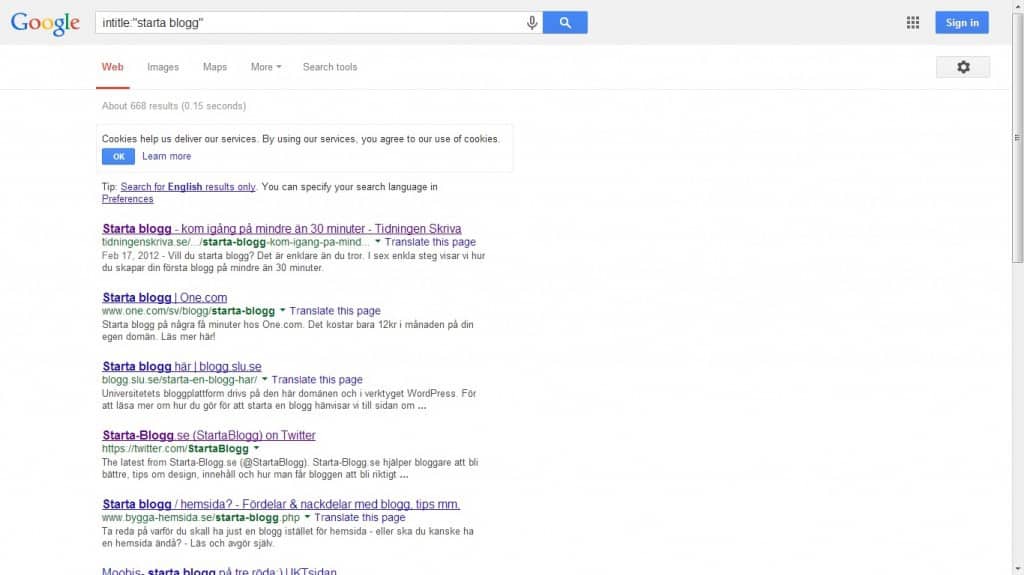Click the 'Feb 17, 2012' snippet text
Viewport: 1024px width, 575px height.
130,255
